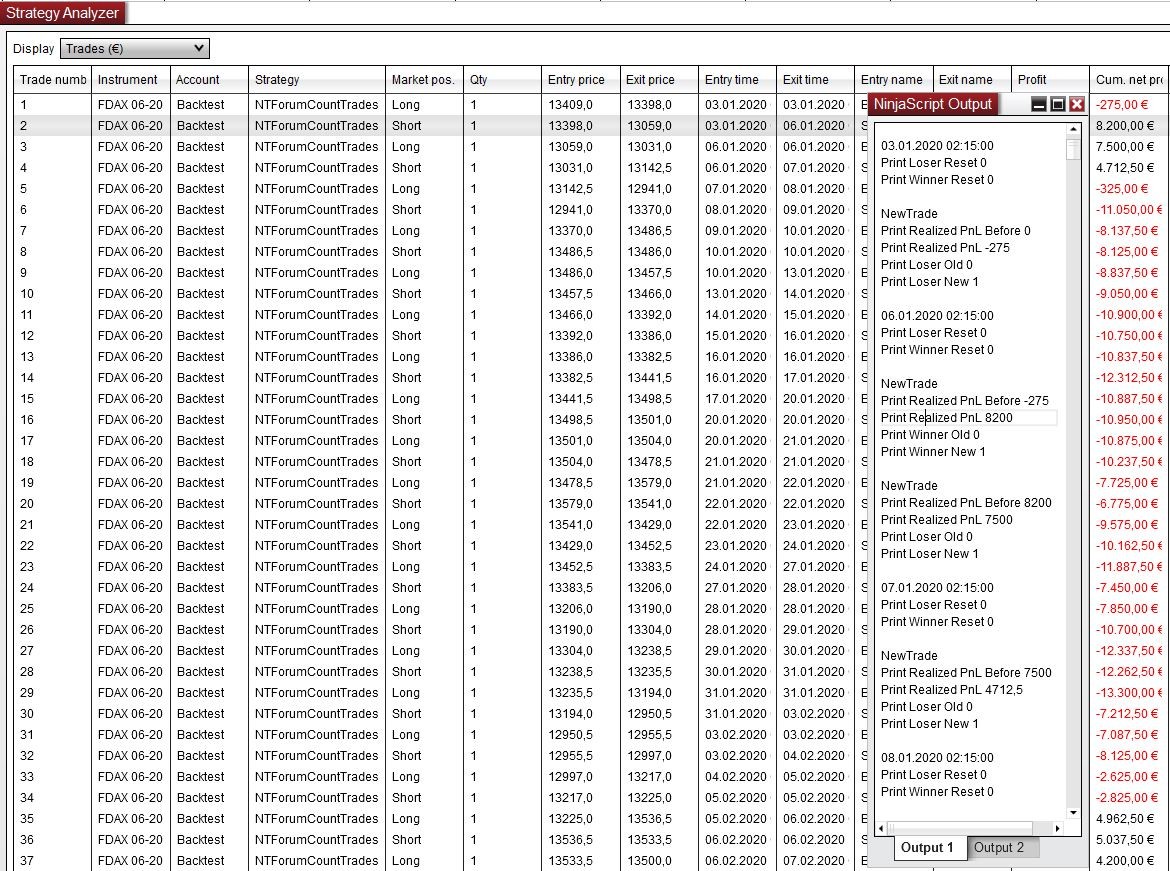The width and height of the screenshot is (1170, 871).
Task: Sort by the Strategy column header
Action: (316, 80)
